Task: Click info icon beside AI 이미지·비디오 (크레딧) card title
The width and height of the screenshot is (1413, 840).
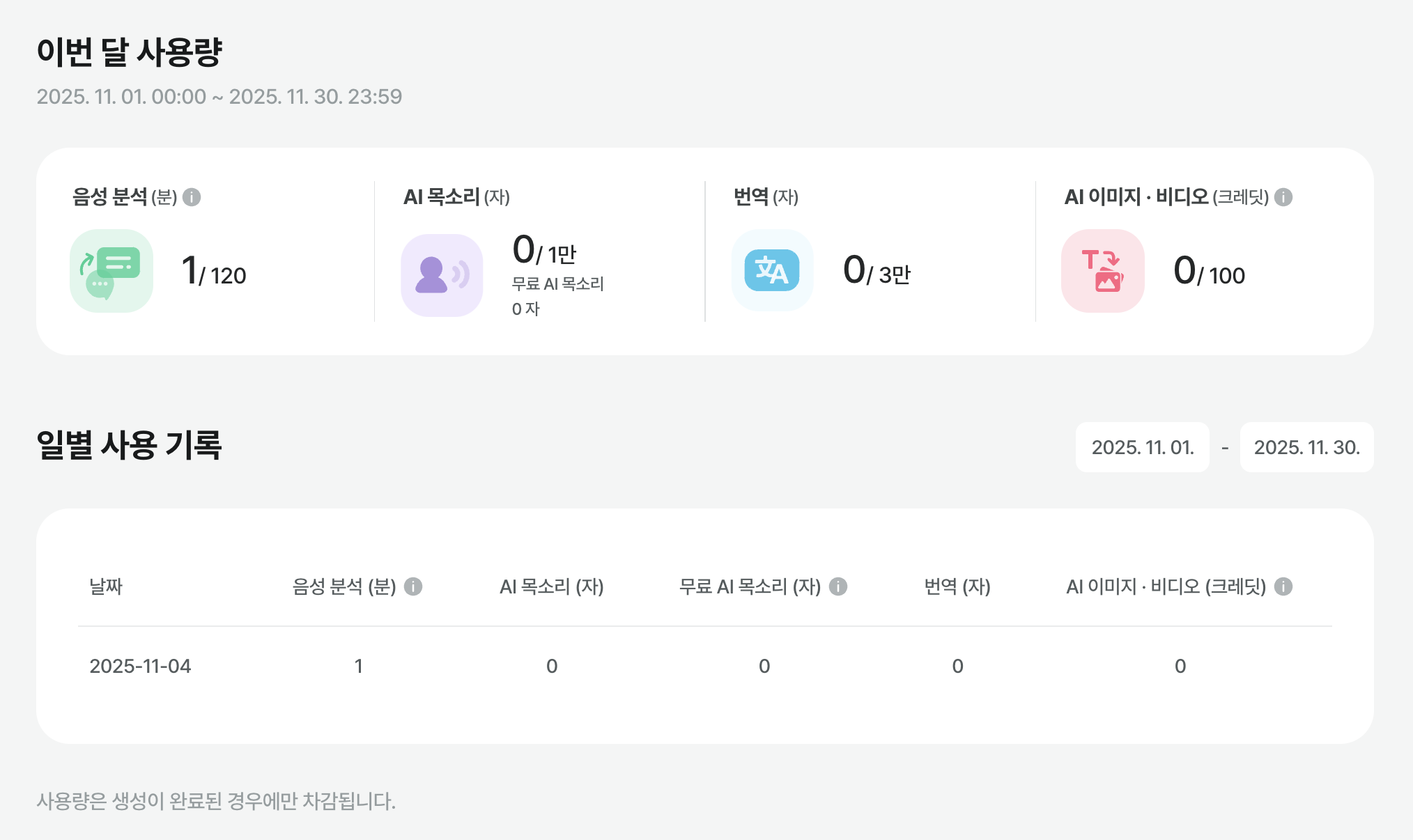Action: (x=1283, y=197)
